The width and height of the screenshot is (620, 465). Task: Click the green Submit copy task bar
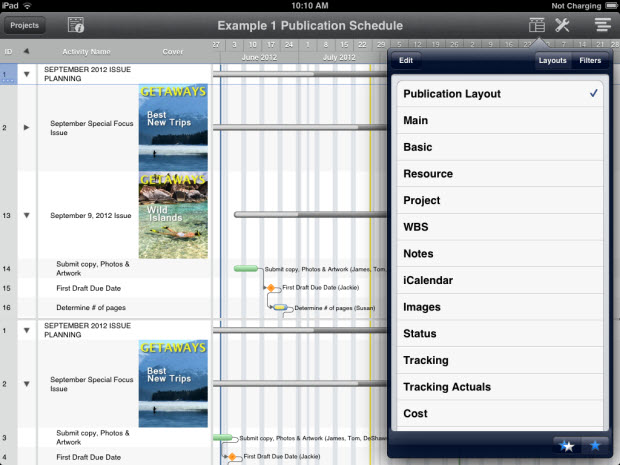tap(246, 268)
